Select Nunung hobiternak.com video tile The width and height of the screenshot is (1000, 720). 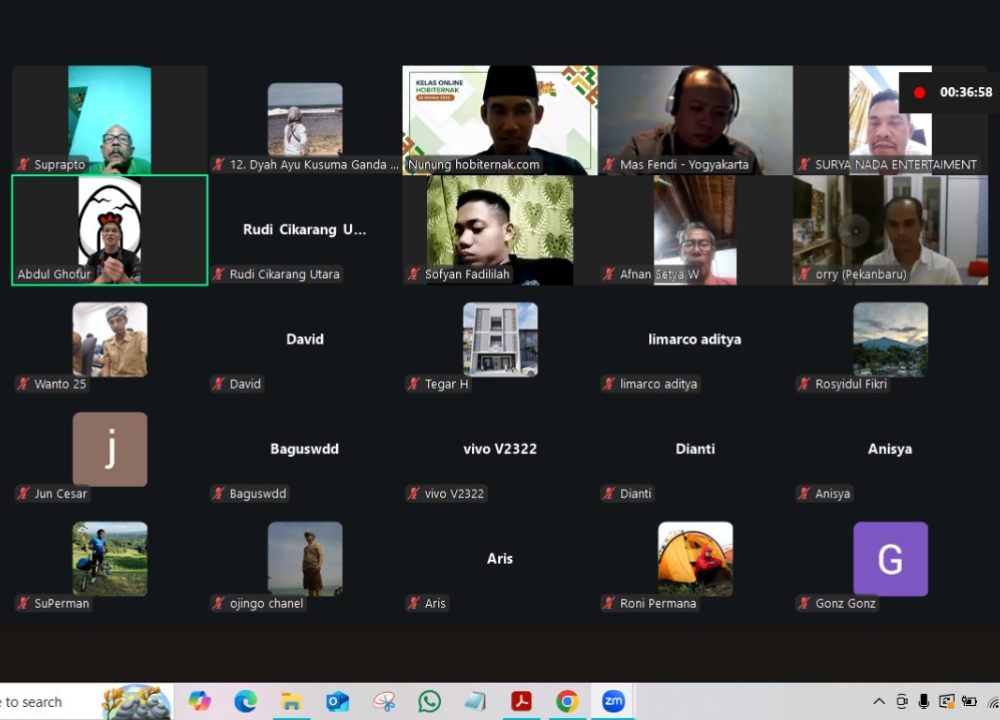[x=500, y=120]
